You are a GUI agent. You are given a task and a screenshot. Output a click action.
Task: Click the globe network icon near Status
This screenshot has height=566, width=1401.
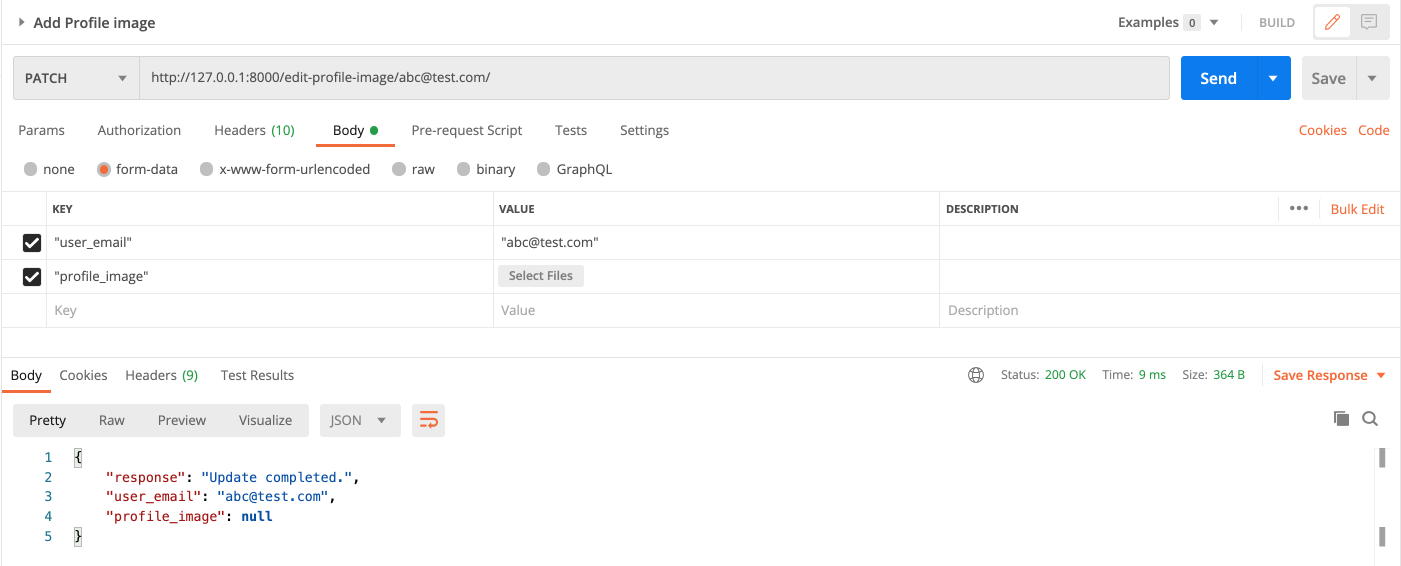(x=976, y=375)
